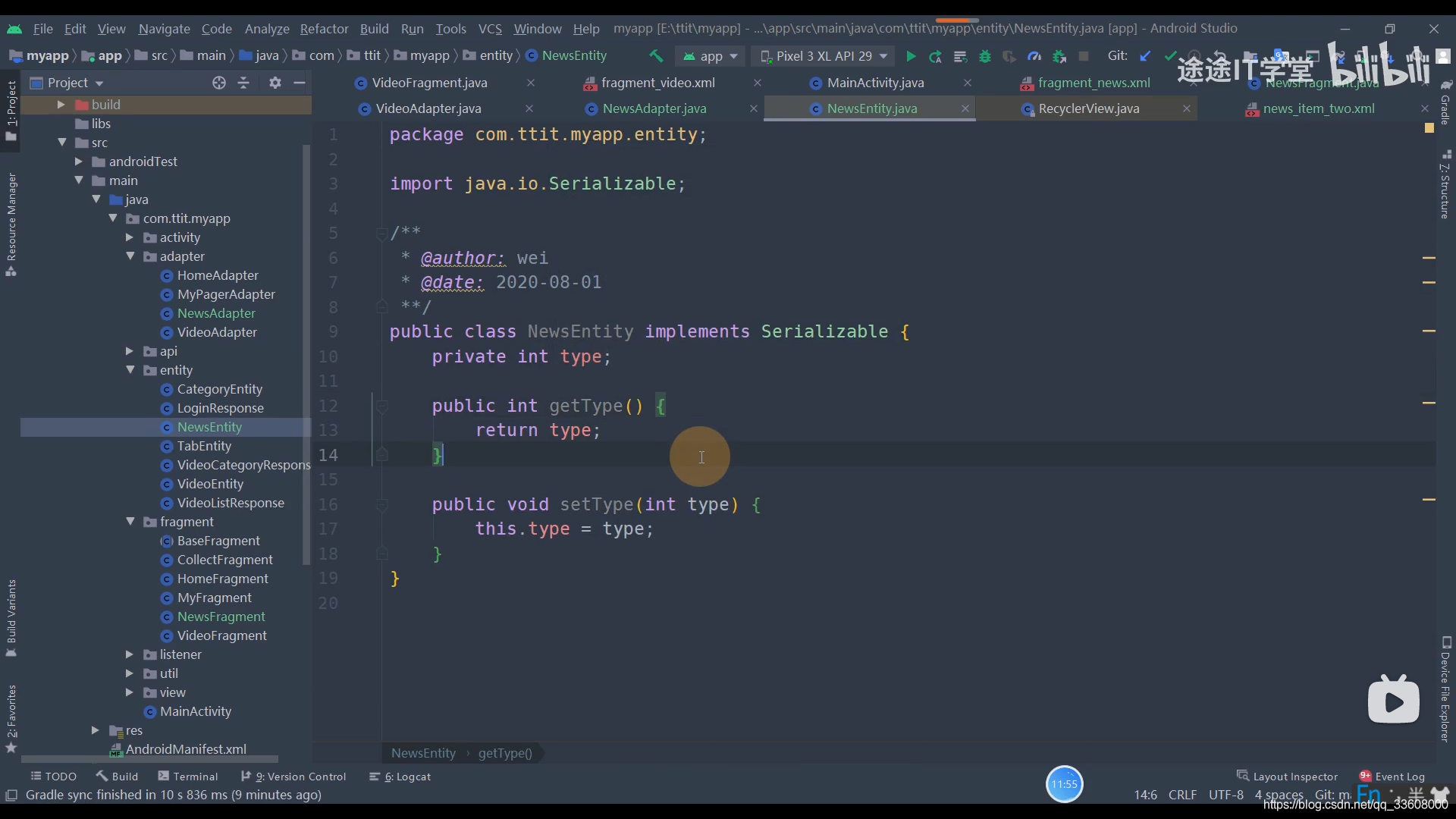This screenshot has width=1456, height=819.
Task: Click Git Commit checkmark icon
Action: (1170, 56)
